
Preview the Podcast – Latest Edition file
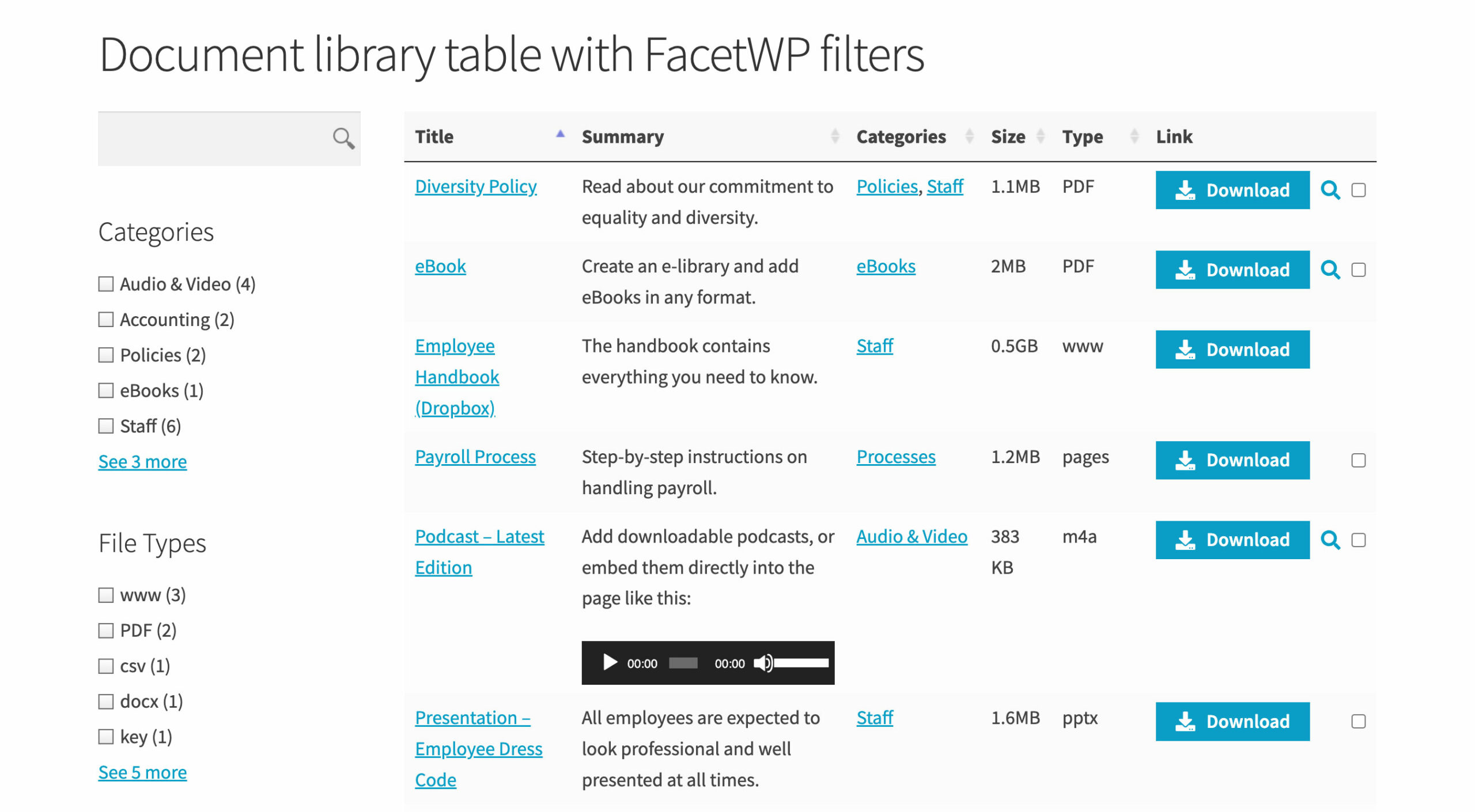click(x=1330, y=540)
